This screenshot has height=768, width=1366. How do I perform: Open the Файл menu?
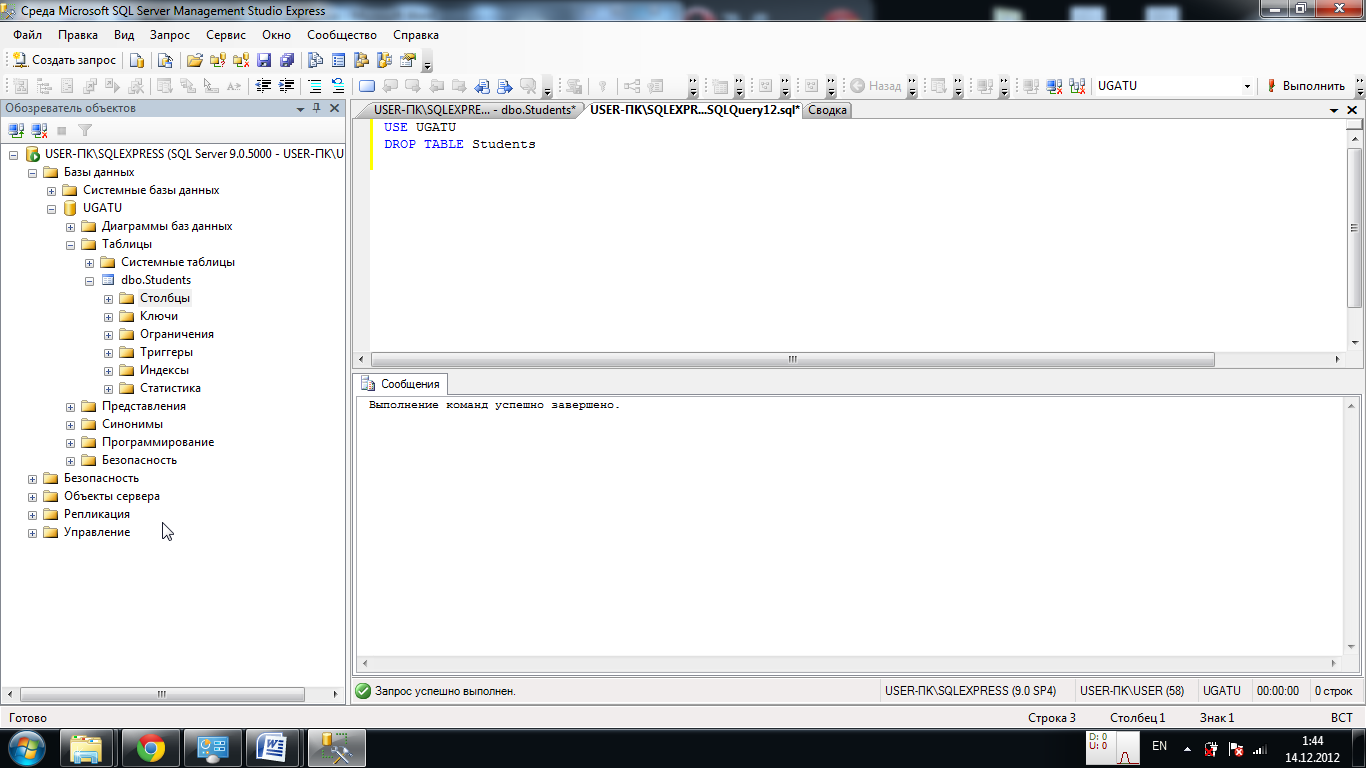click(27, 35)
